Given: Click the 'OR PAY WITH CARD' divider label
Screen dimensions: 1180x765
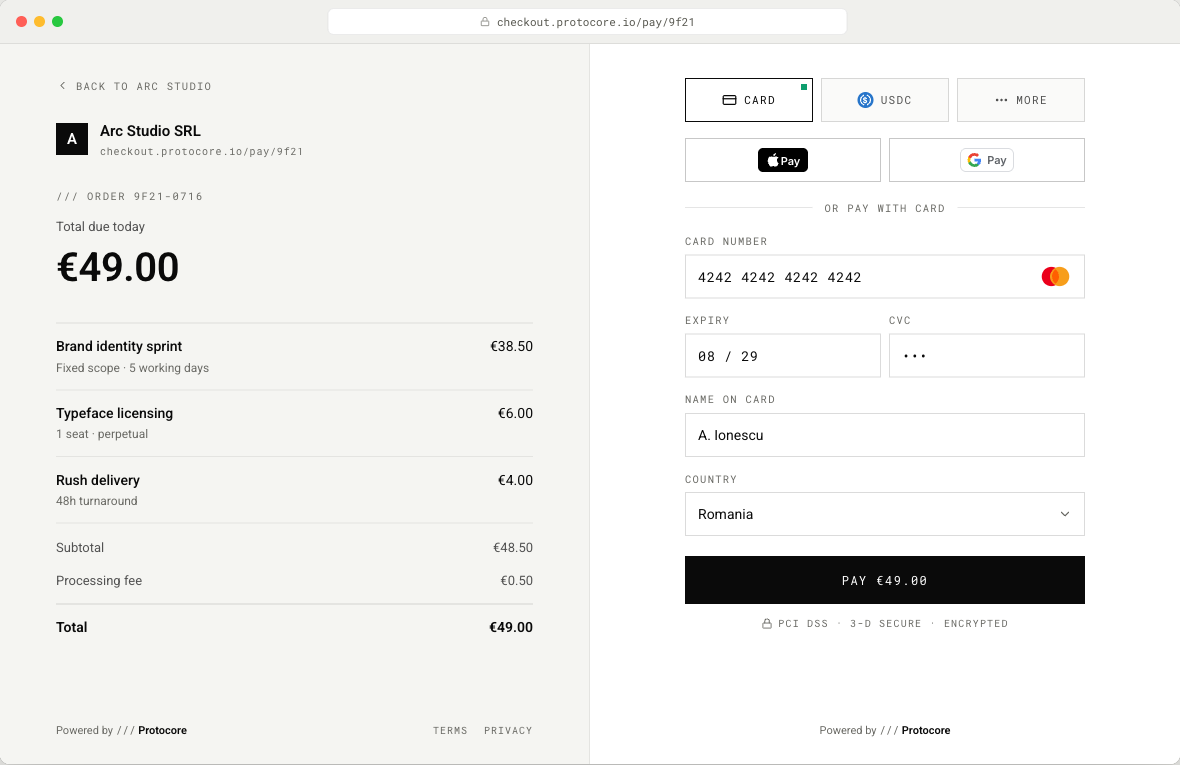Looking at the screenshot, I should click(885, 208).
